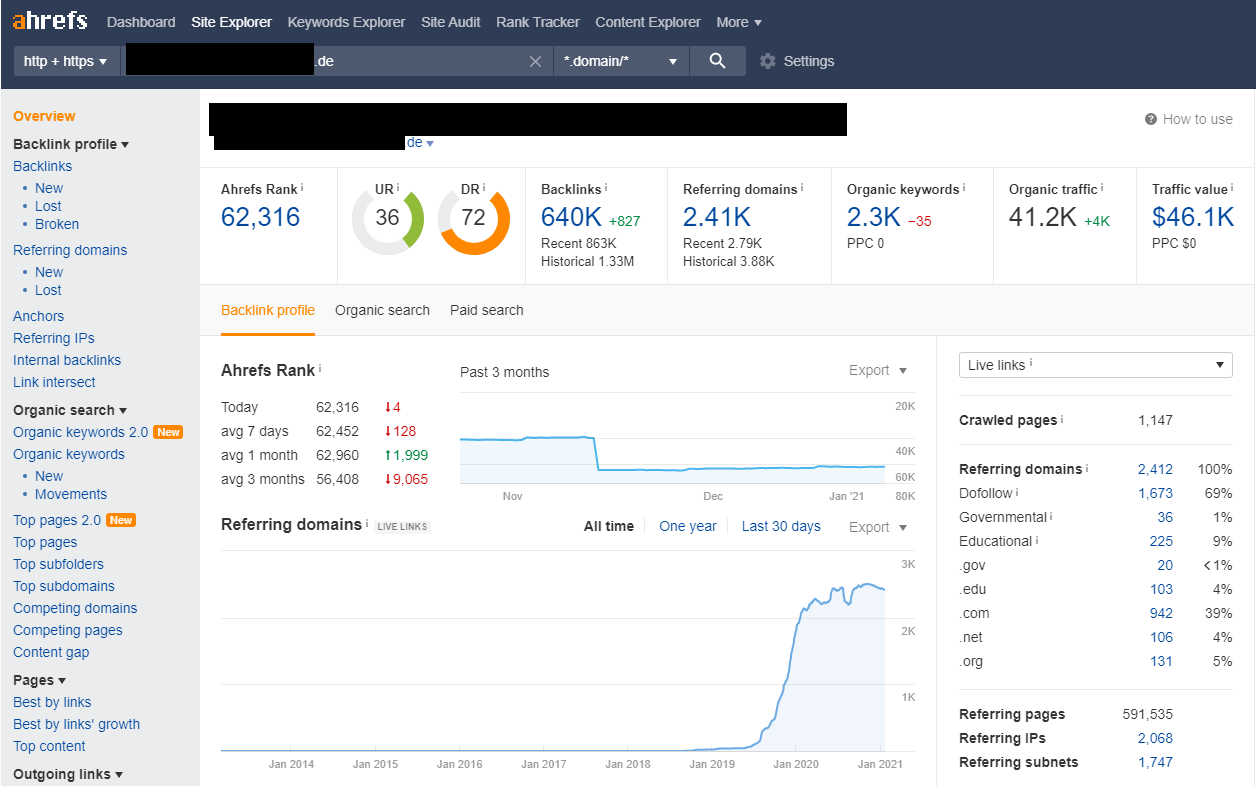Viewport: 1257px width, 788px height.
Task: Click the $46.1K traffic value
Action: pos(1193,217)
